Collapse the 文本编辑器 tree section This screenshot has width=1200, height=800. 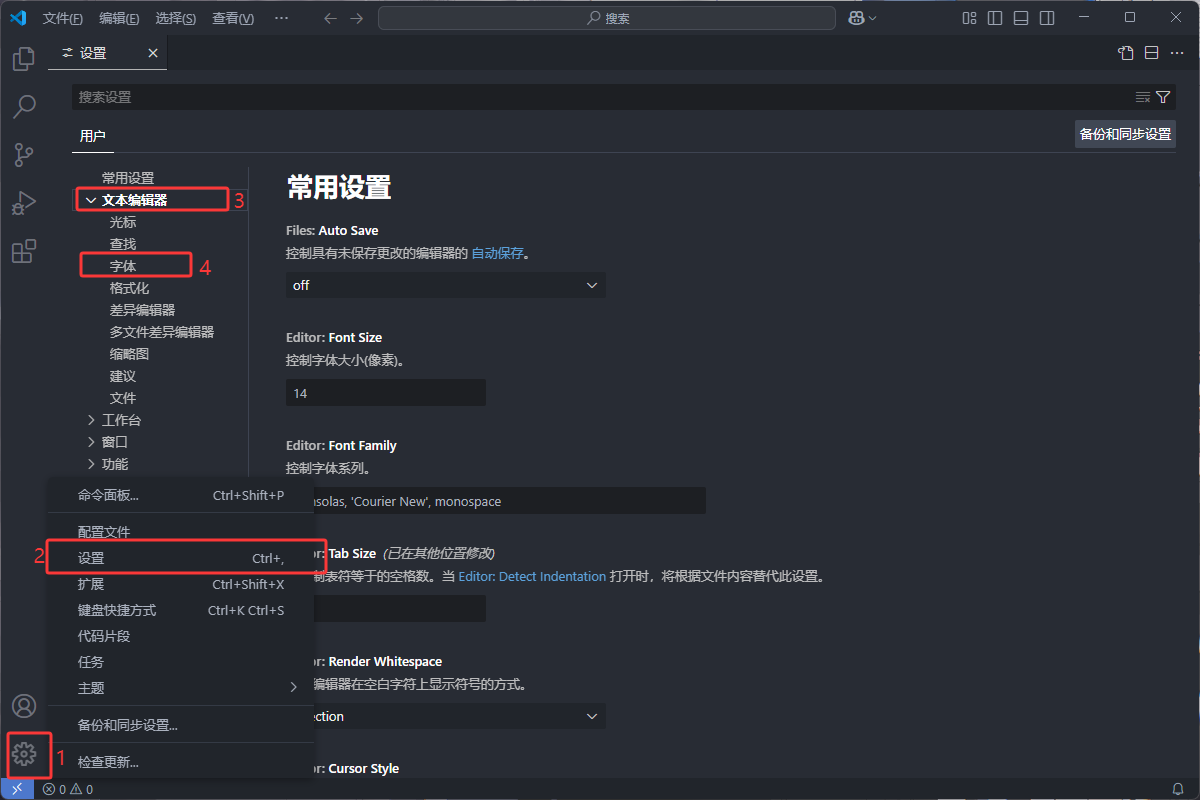(x=92, y=200)
